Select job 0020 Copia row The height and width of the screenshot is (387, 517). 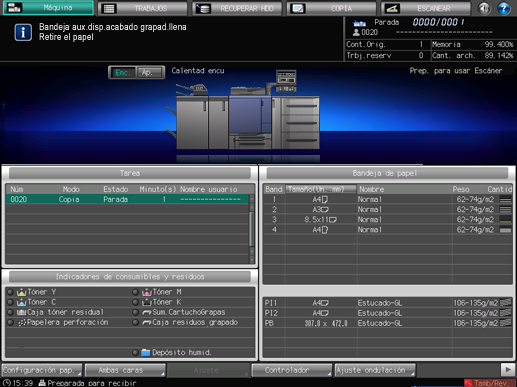(127, 199)
